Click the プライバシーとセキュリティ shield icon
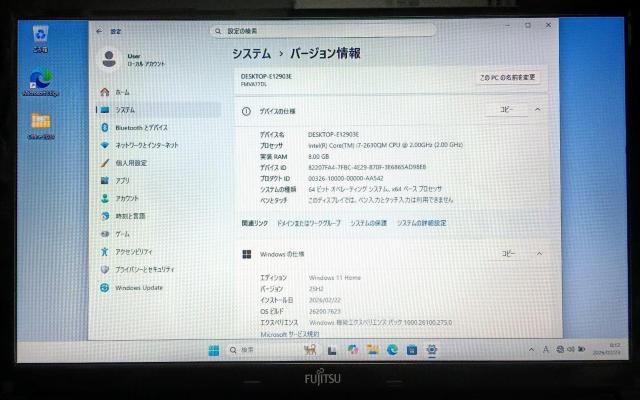The height and width of the screenshot is (400, 640). 105,269
